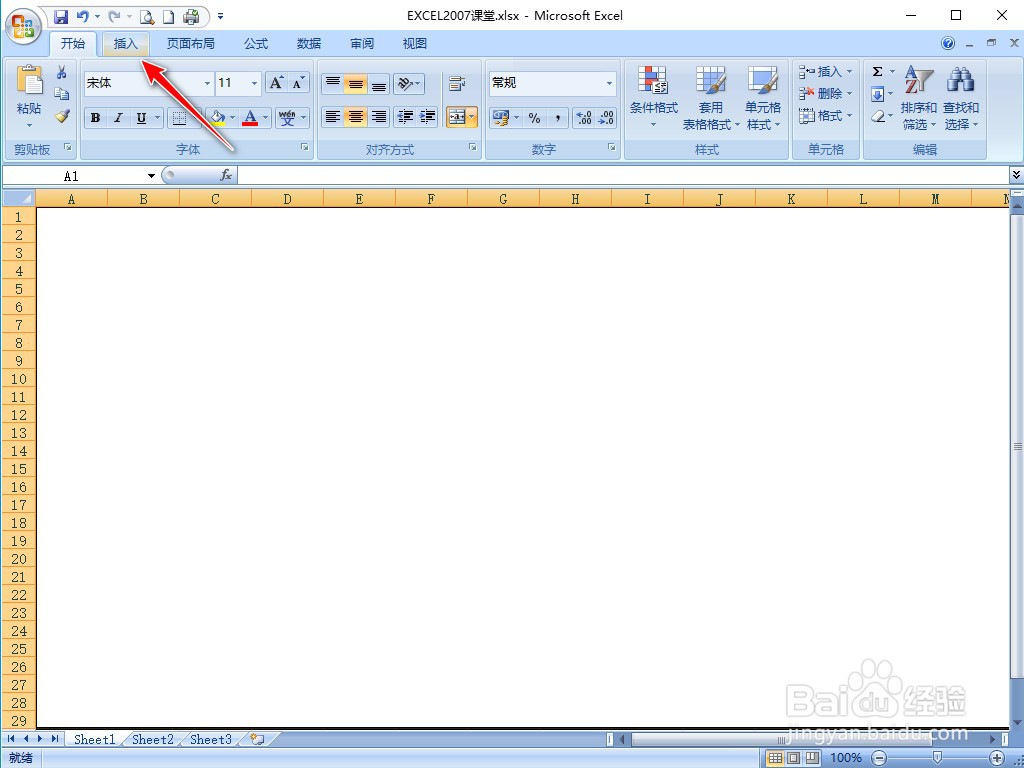Click the Save icon on quick access toolbar
1024x768 pixels.
[62, 16]
